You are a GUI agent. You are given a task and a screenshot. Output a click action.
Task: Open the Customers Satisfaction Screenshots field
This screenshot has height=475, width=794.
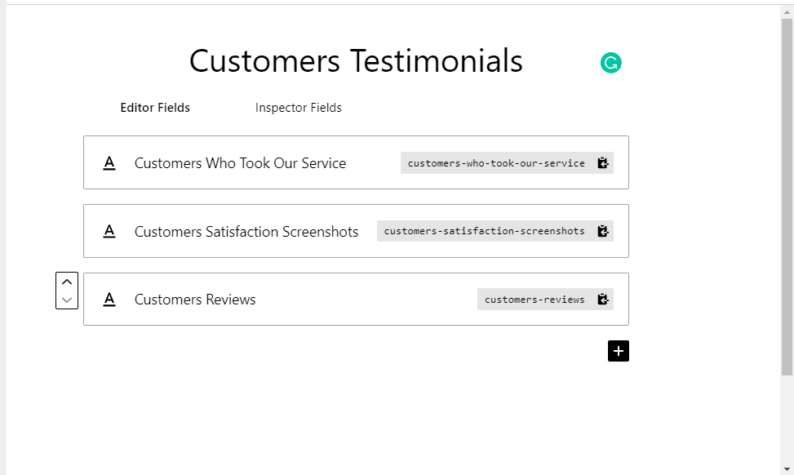pos(356,231)
